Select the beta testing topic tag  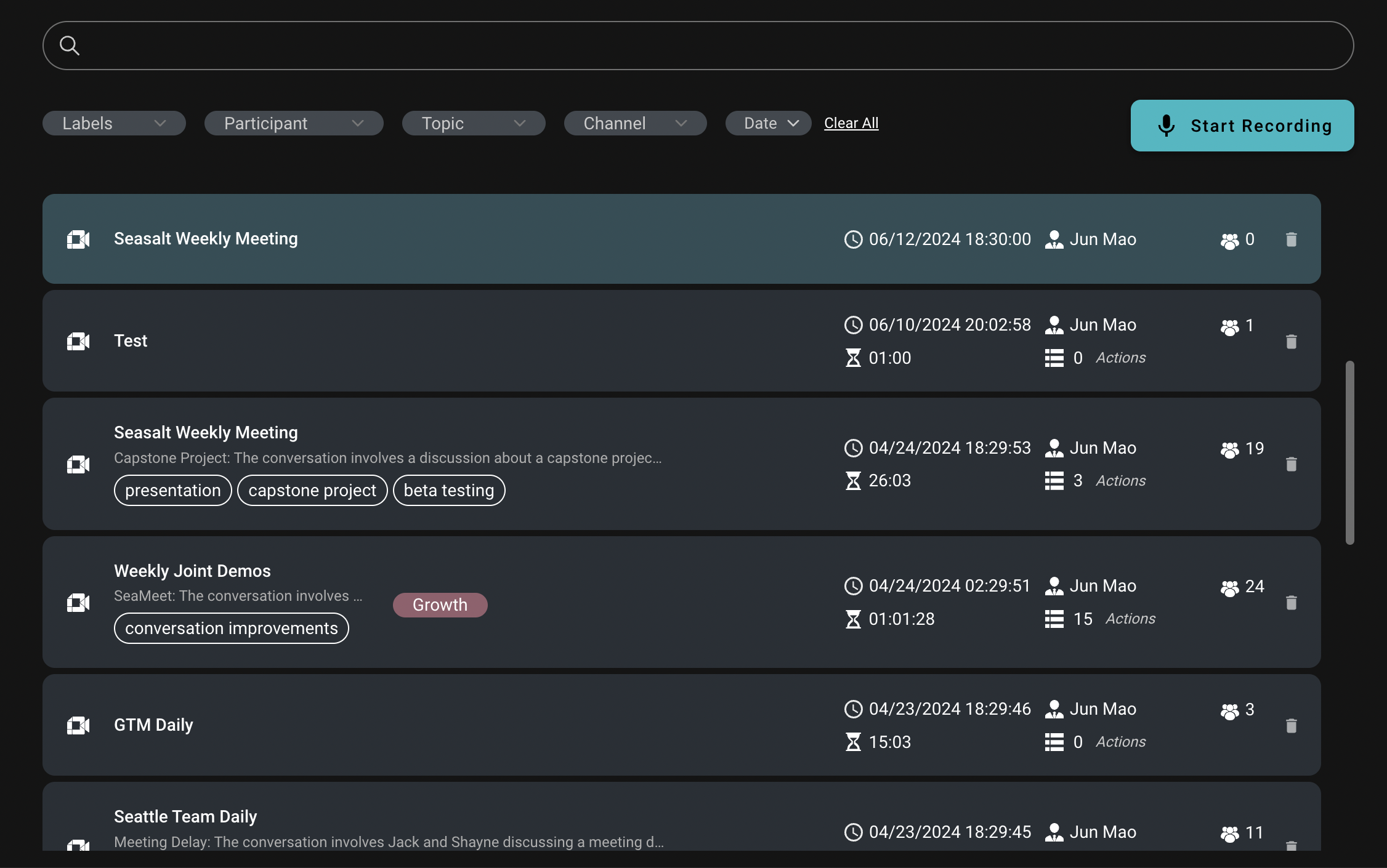coord(449,491)
